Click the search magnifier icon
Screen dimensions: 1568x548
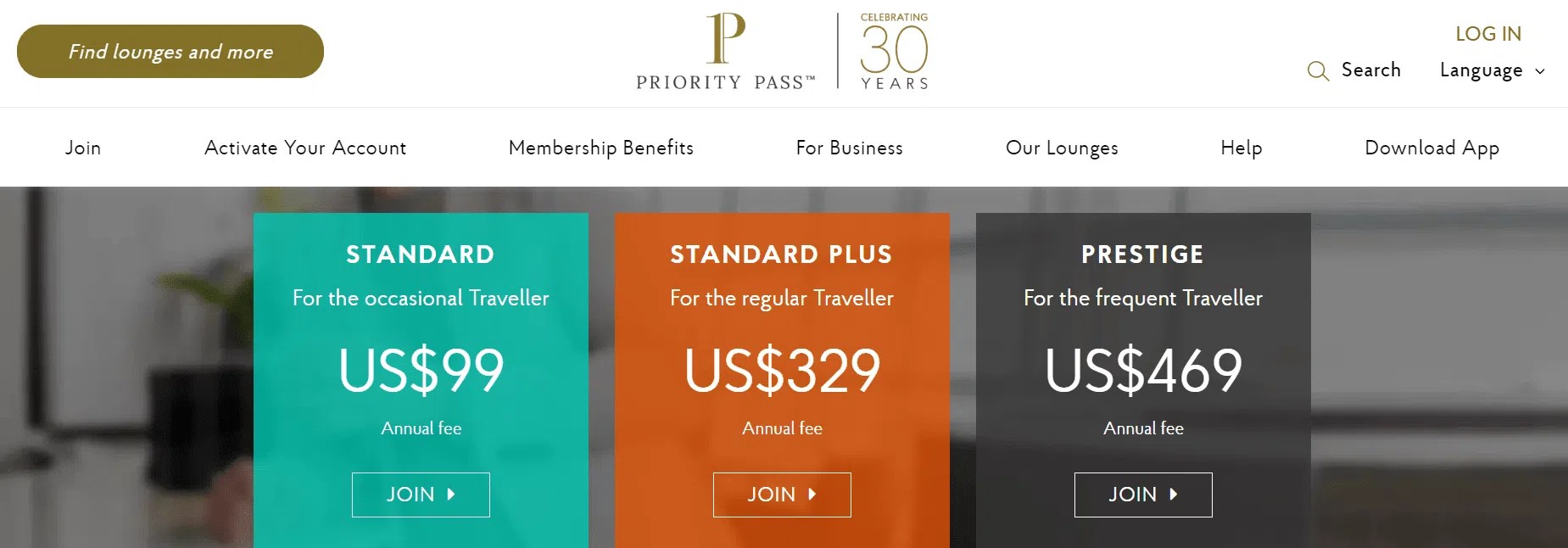point(1317,71)
